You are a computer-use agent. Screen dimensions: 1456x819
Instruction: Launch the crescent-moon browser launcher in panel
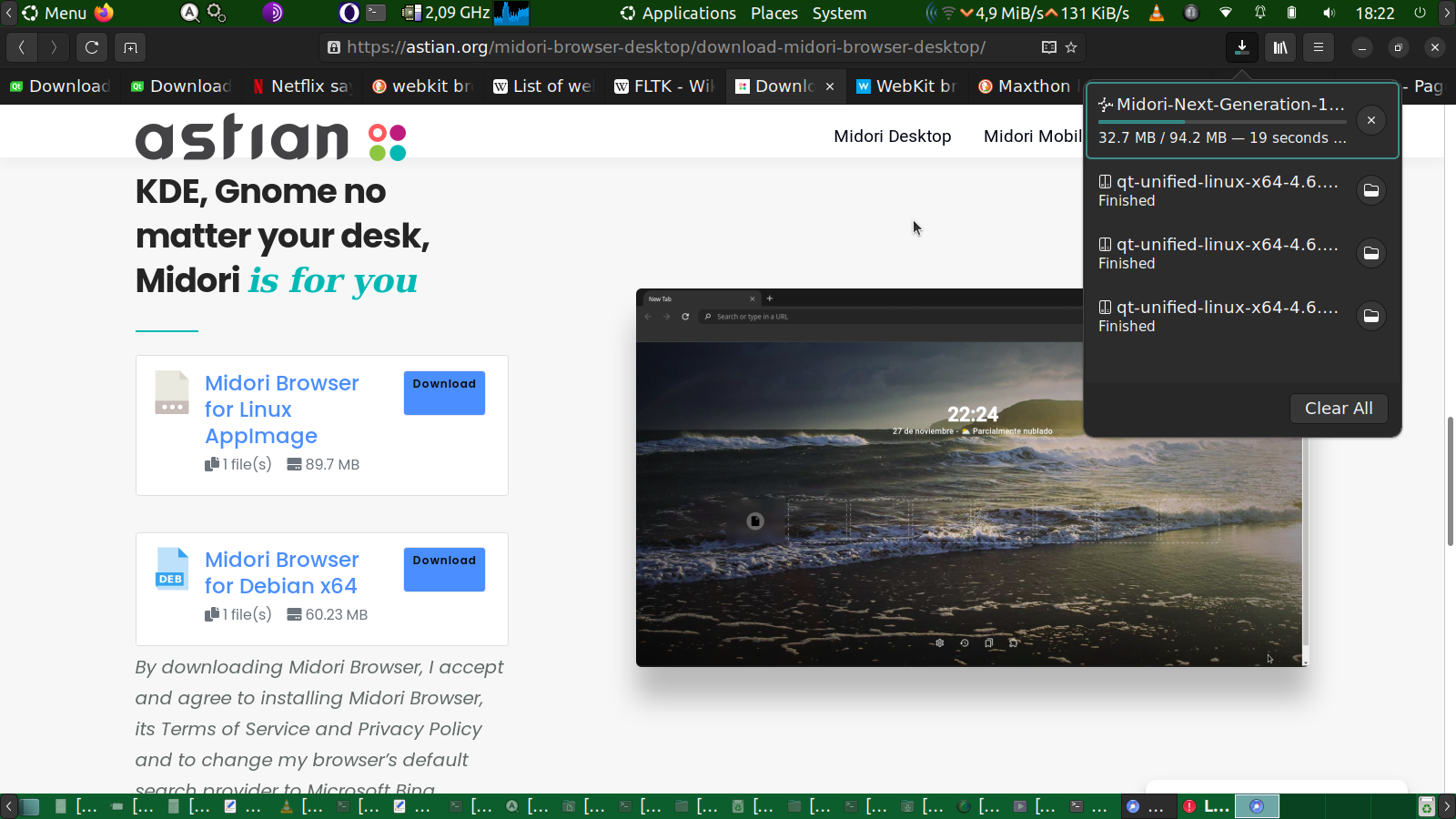pyautogui.click(x=349, y=13)
